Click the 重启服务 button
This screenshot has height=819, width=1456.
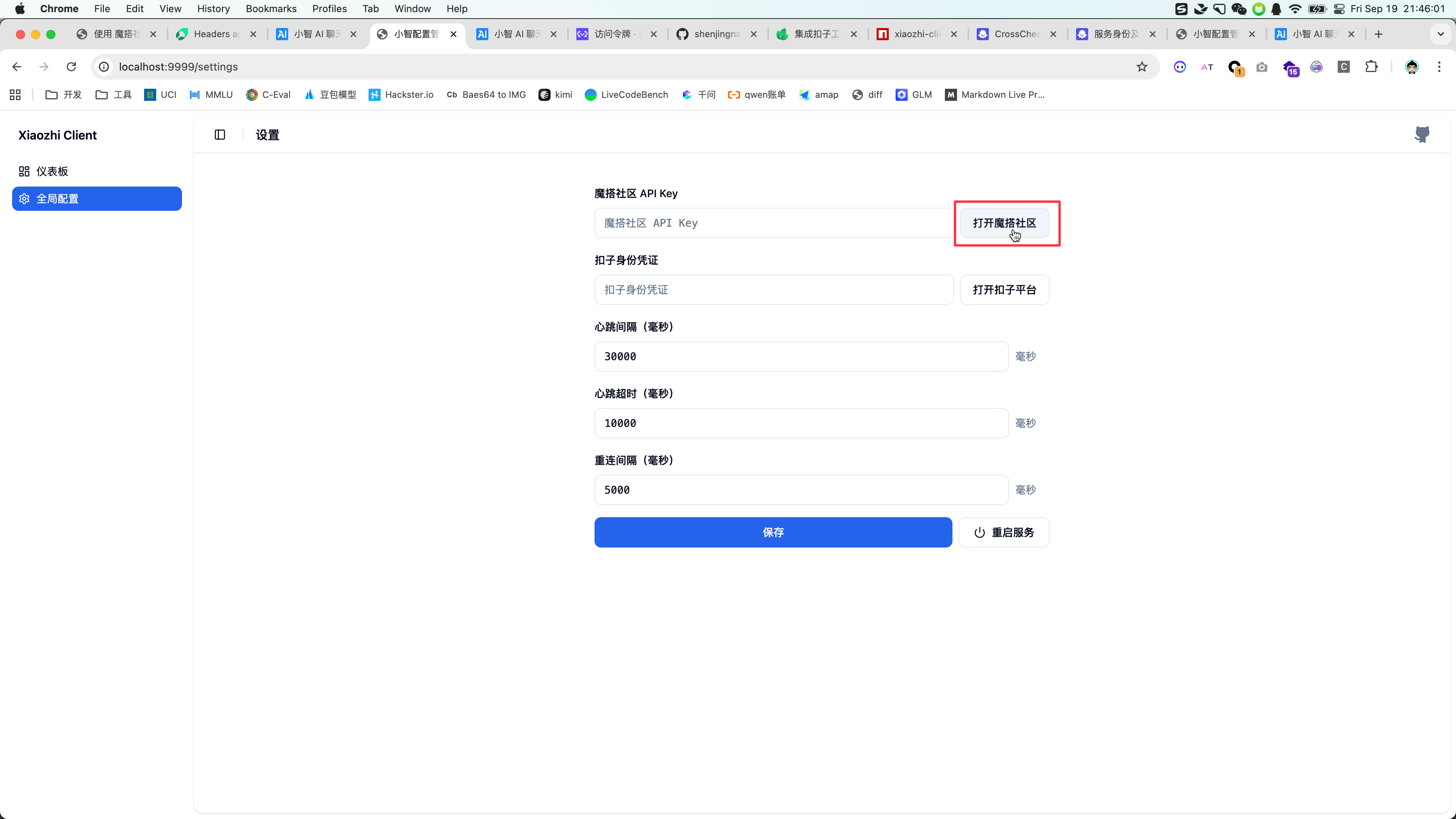click(x=1004, y=532)
